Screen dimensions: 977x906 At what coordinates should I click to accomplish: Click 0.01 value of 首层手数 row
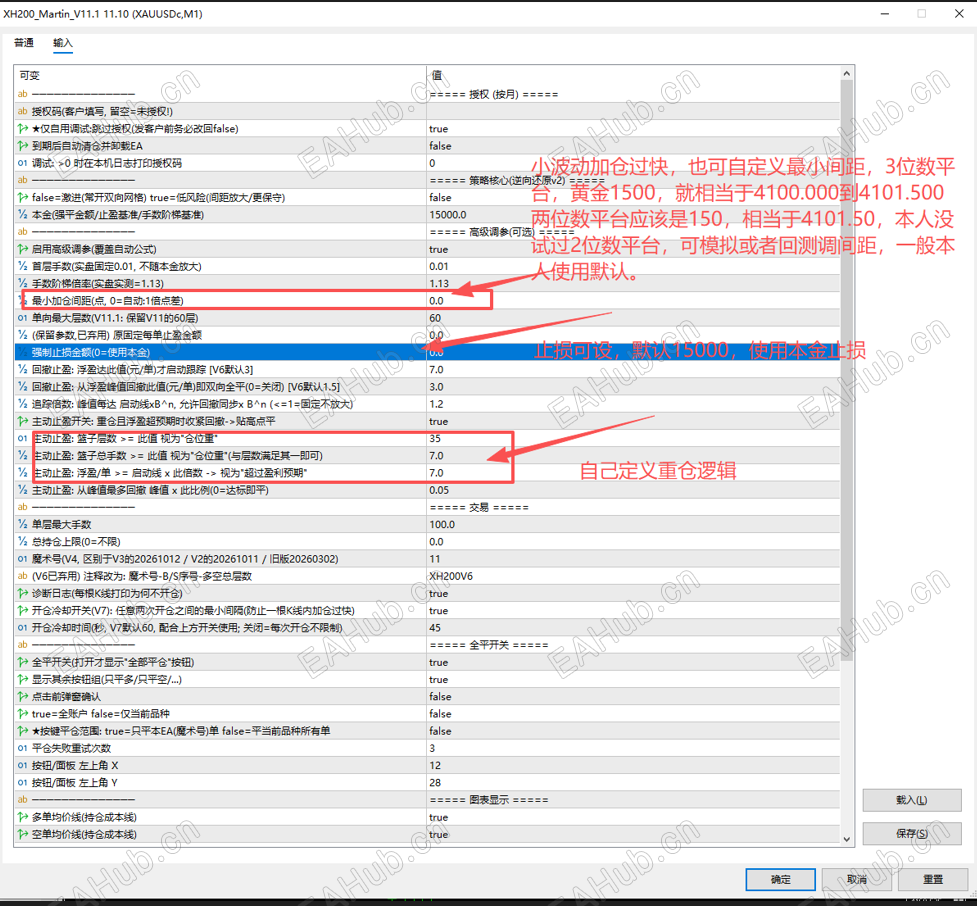point(439,267)
